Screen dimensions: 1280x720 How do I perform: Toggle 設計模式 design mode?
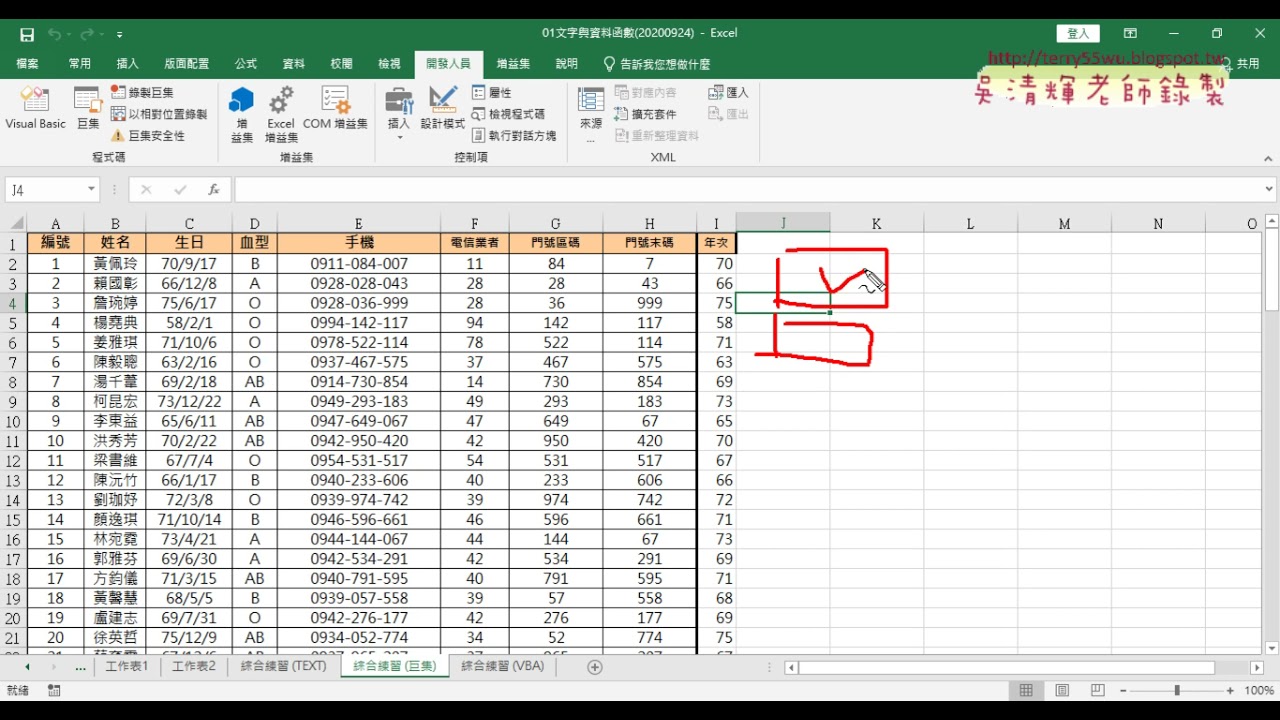[x=443, y=108]
